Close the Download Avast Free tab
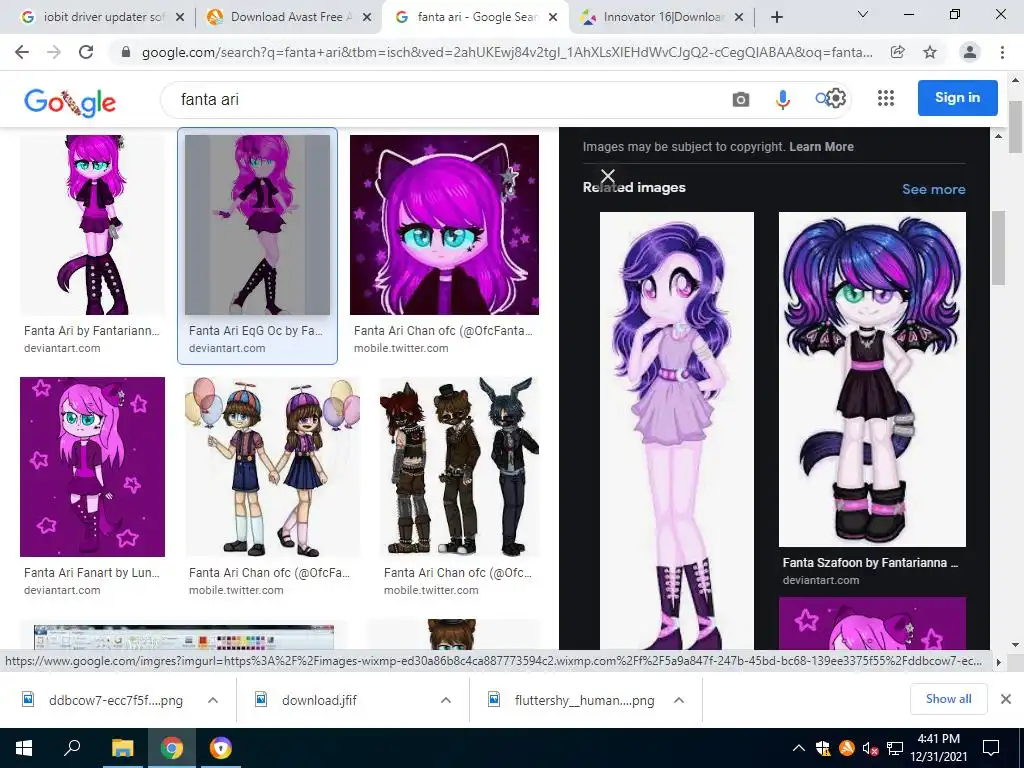The image size is (1024, 768). pyautogui.click(x=367, y=17)
